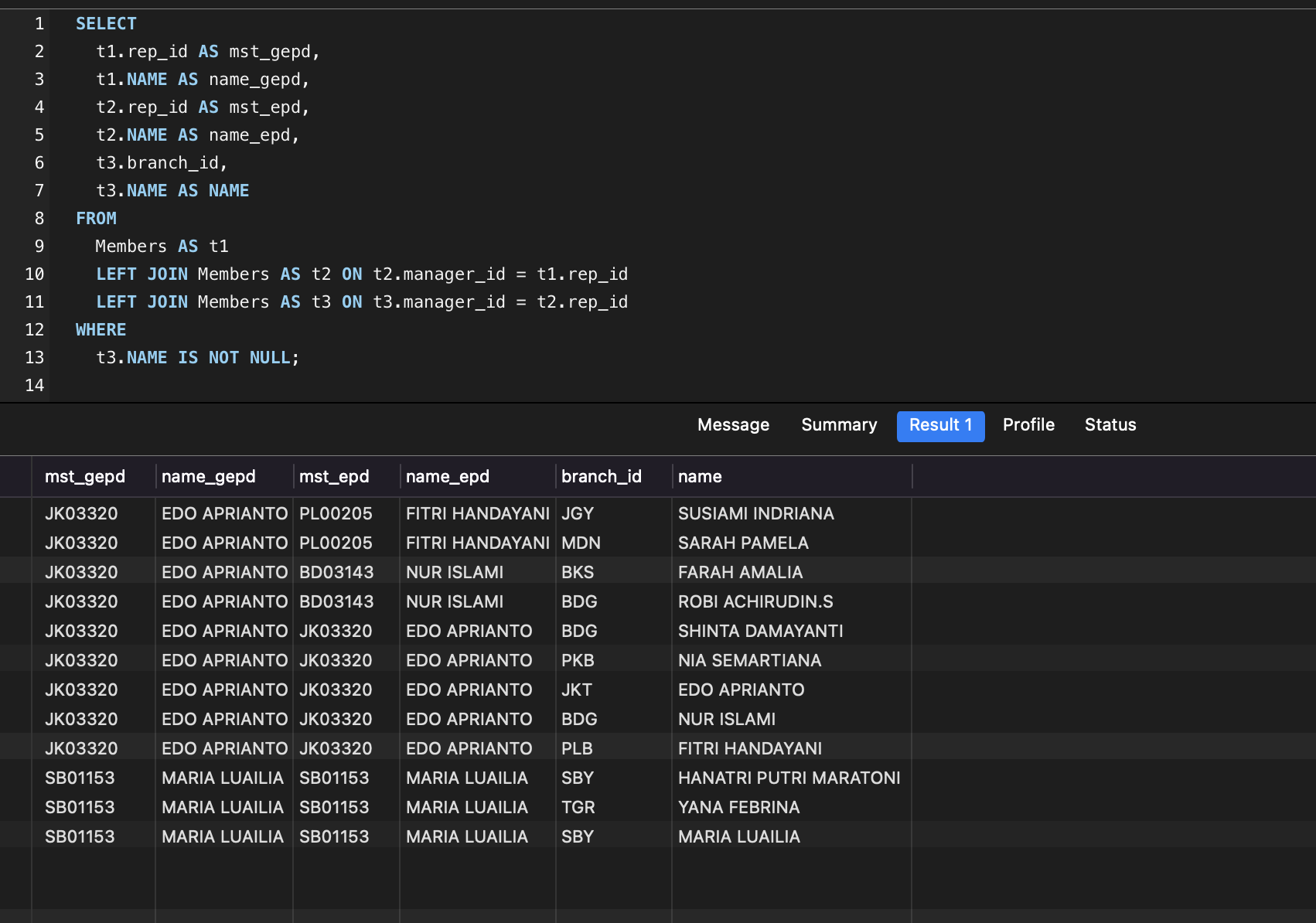Image resolution: width=1316 pixels, height=923 pixels.
Task: Click FITRI HANDAYANI in the SARAH PAMELA row
Action: coord(477,543)
